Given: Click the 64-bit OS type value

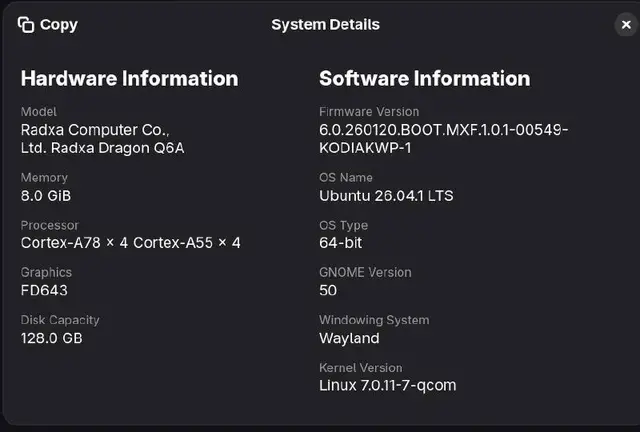Looking at the screenshot, I should pyautogui.click(x=340, y=243).
